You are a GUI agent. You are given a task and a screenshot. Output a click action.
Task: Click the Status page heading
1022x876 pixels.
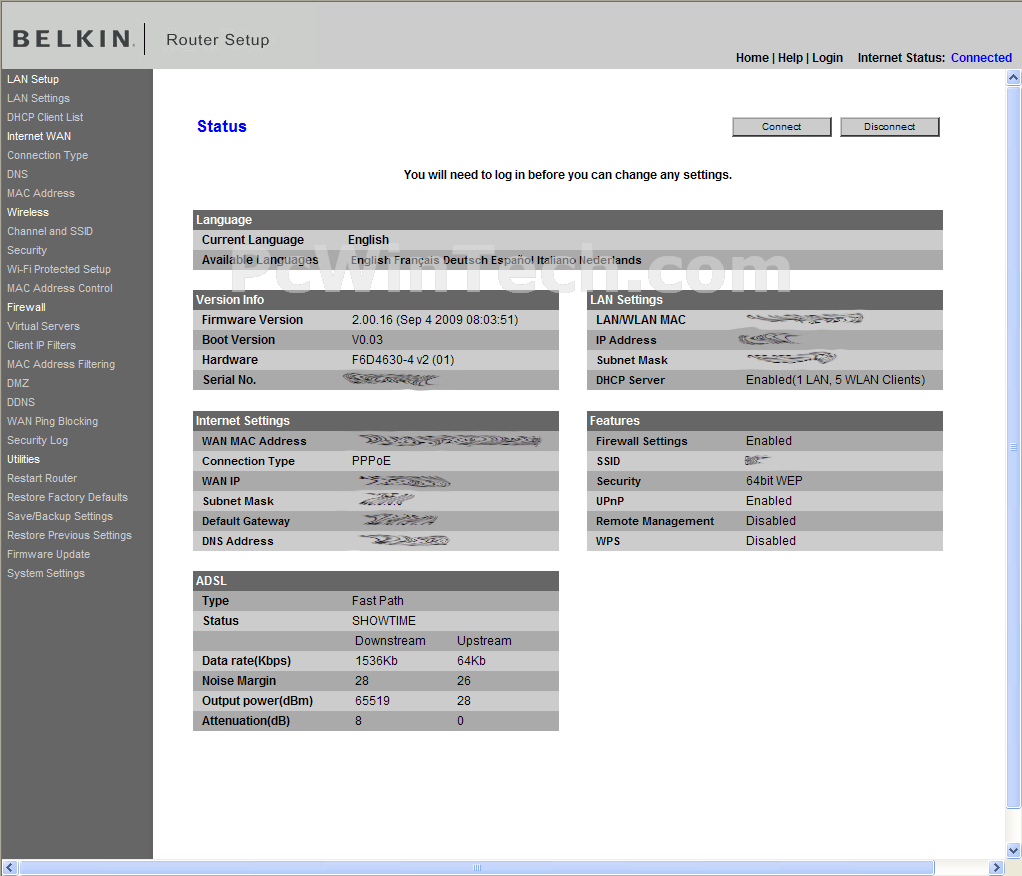click(x=222, y=126)
